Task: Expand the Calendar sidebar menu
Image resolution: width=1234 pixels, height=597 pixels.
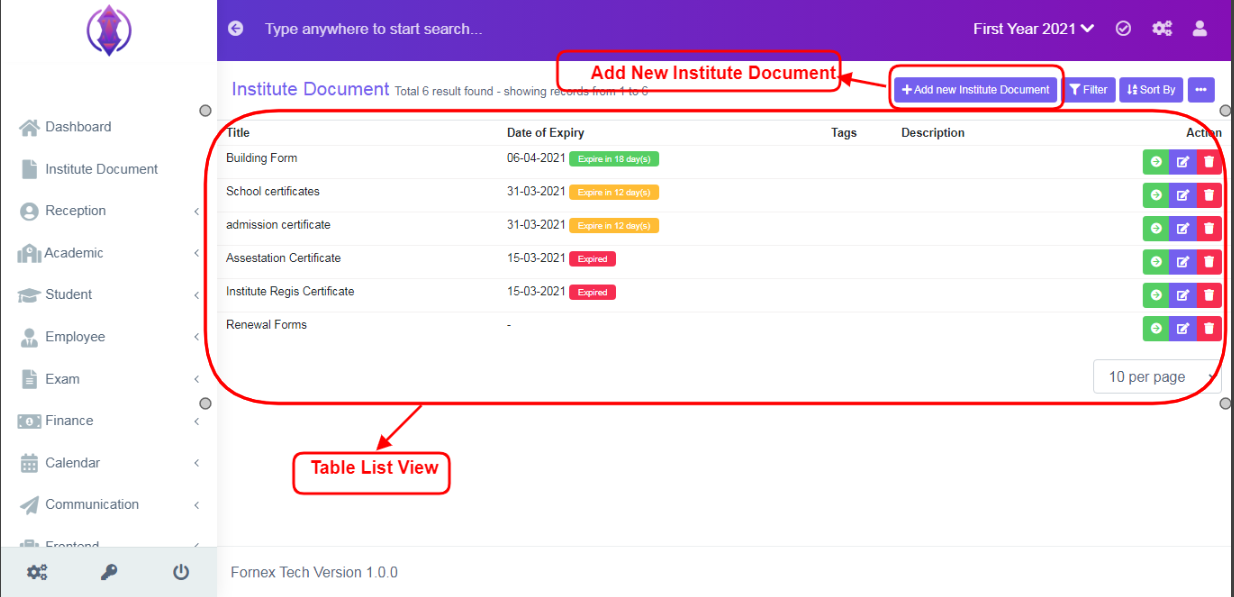Action: click(109, 463)
